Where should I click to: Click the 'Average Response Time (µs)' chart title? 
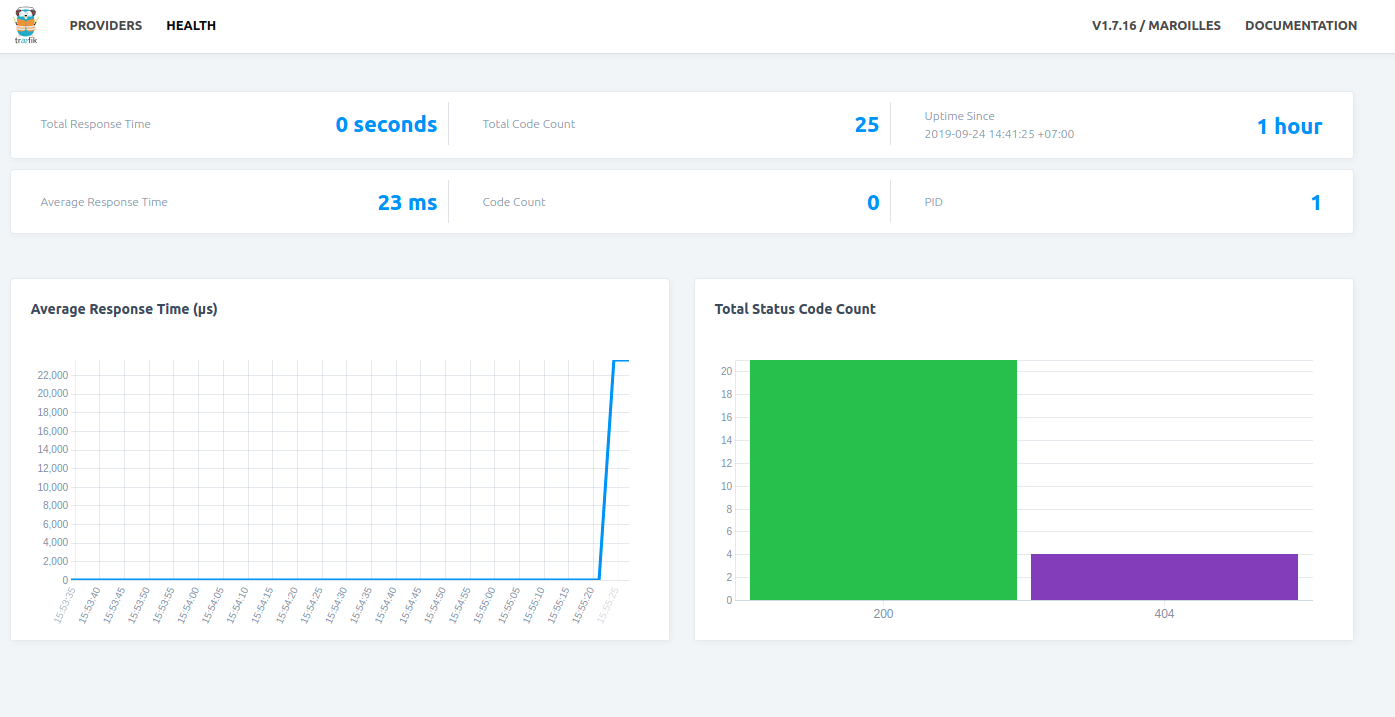tap(124, 309)
